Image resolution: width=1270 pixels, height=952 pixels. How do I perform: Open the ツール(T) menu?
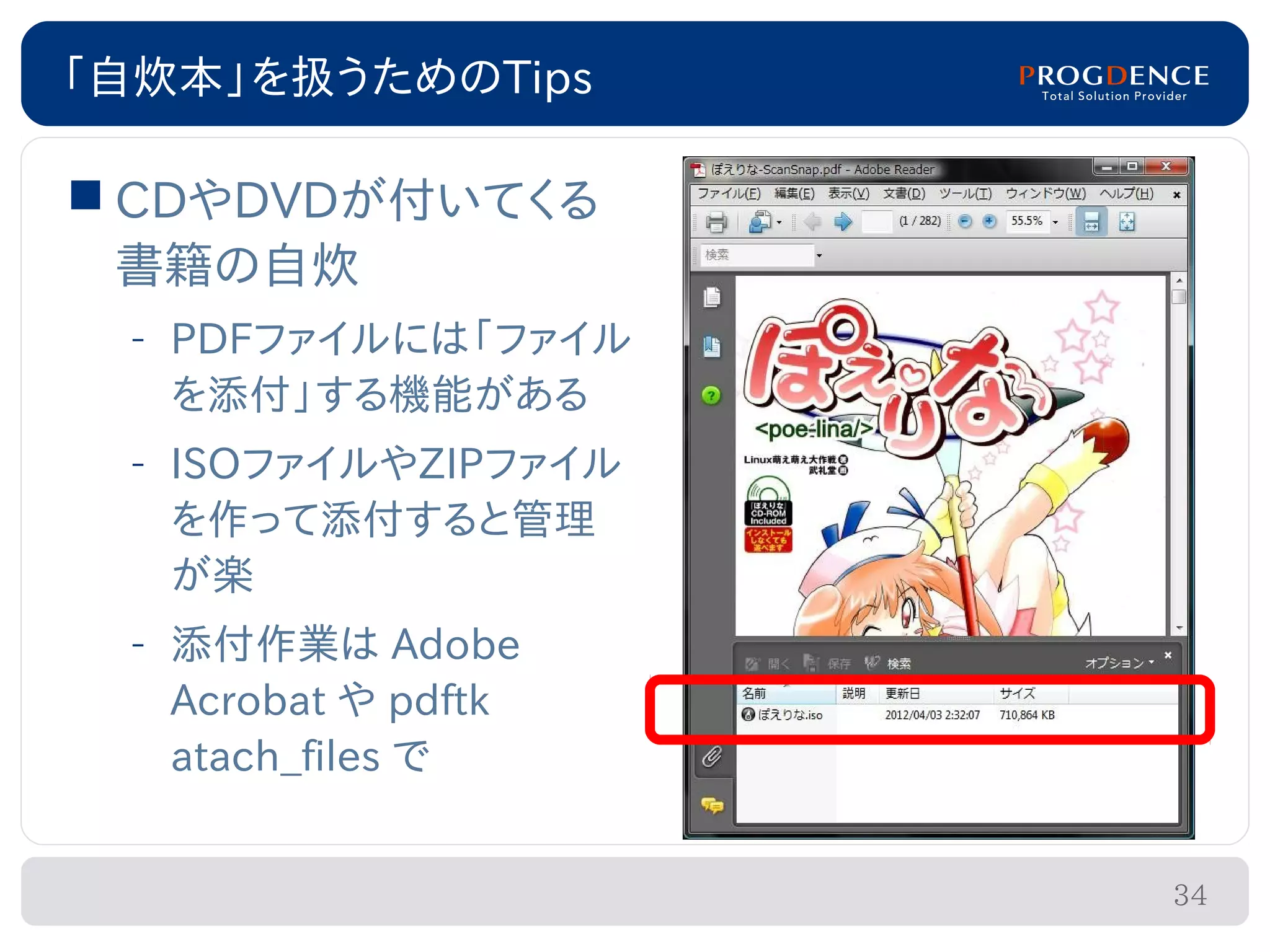click(x=966, y=194)
